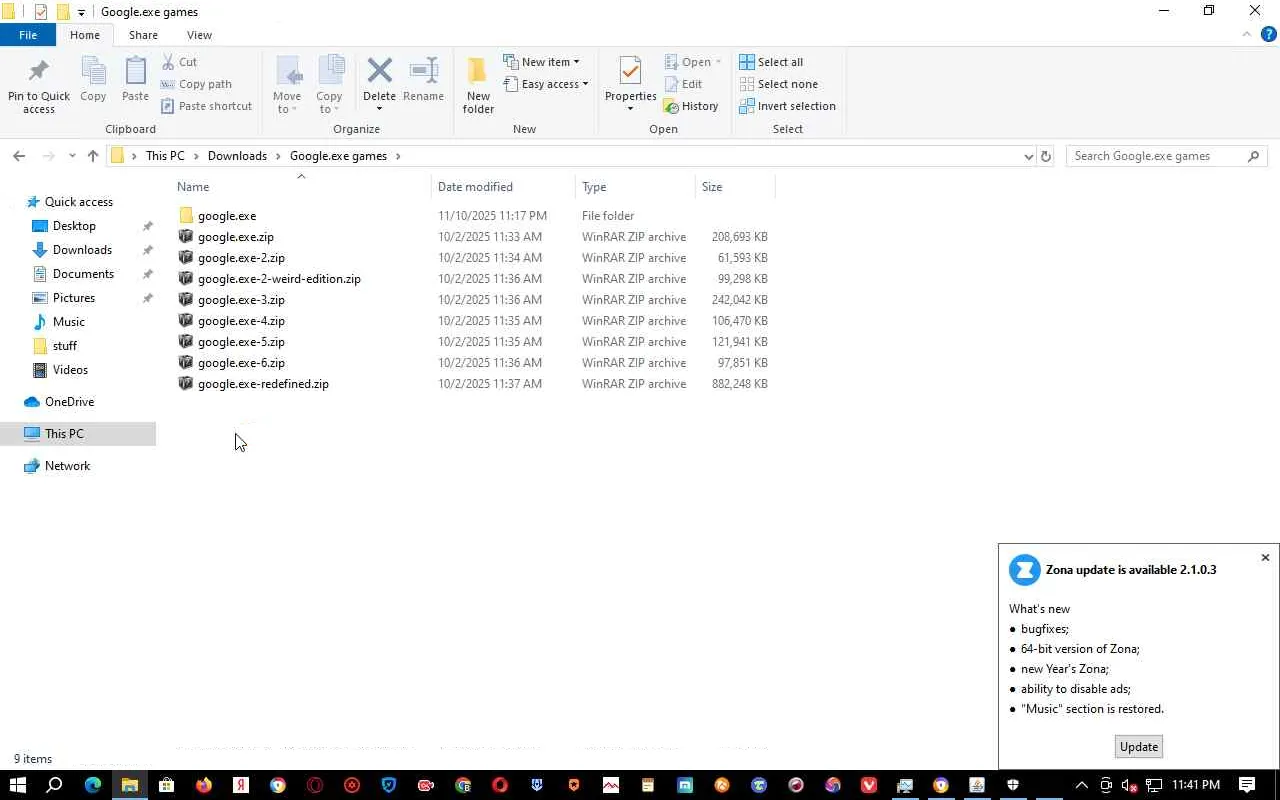Click Copy path in the Clipboard group
The image size is (1280, 800).
[196, 84]
